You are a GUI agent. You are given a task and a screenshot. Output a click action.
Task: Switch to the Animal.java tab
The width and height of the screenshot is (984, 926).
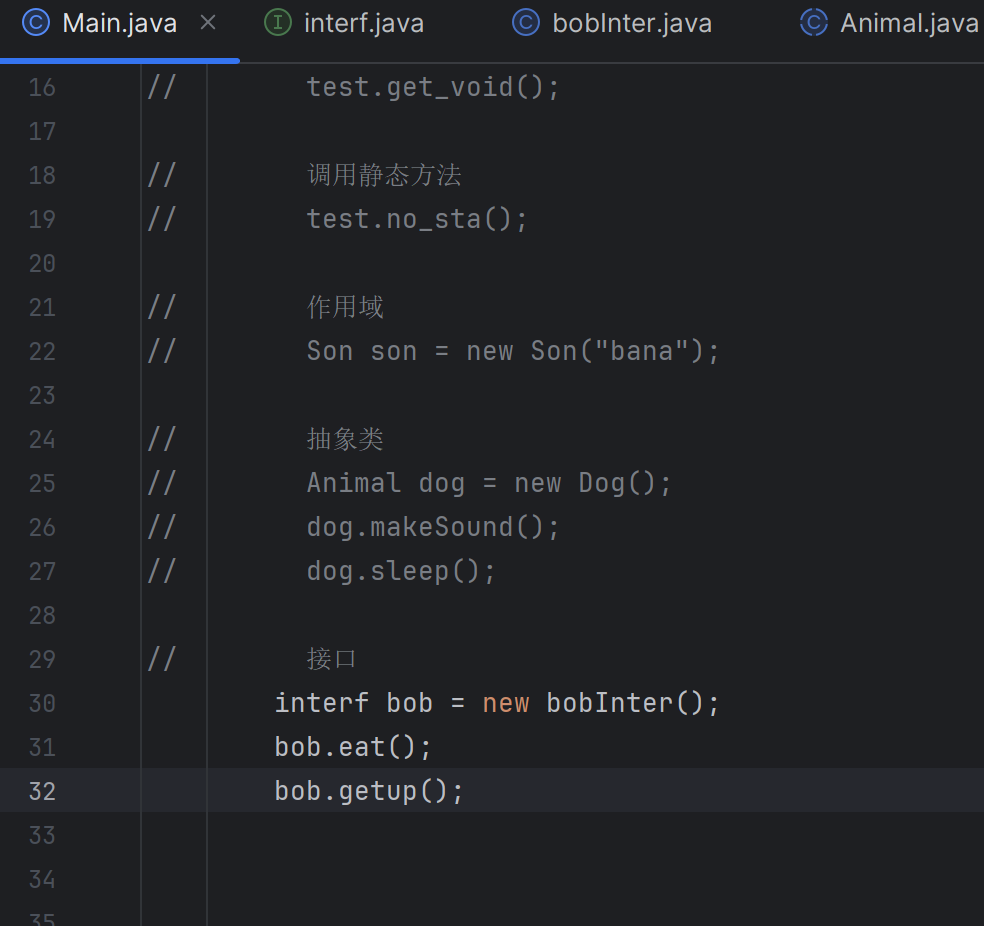click(x=889, y=23)
